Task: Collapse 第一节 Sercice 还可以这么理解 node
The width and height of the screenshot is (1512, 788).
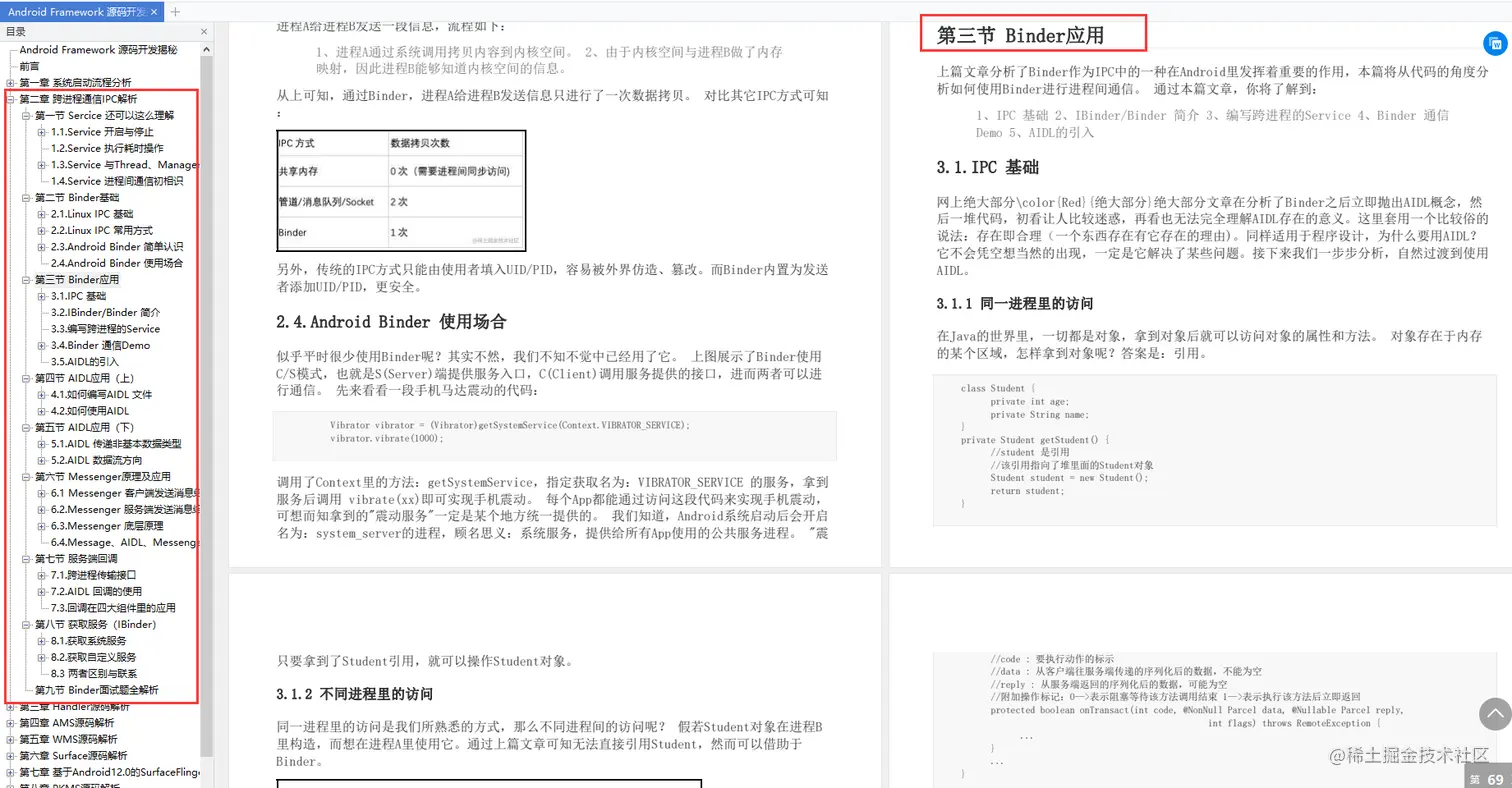Action: (x=24, y=115)
